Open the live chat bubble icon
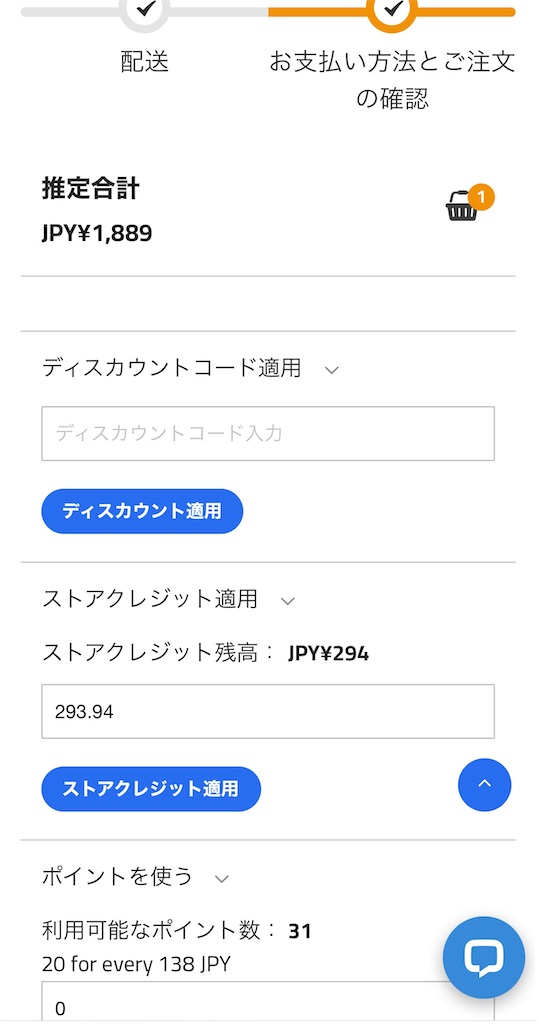Viewport: 537px width, 1024px height. (483, 957)
